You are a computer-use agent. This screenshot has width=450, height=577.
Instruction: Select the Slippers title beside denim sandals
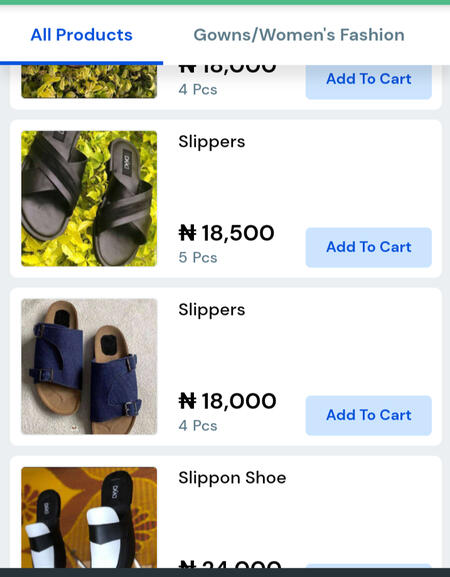[212, 310]
